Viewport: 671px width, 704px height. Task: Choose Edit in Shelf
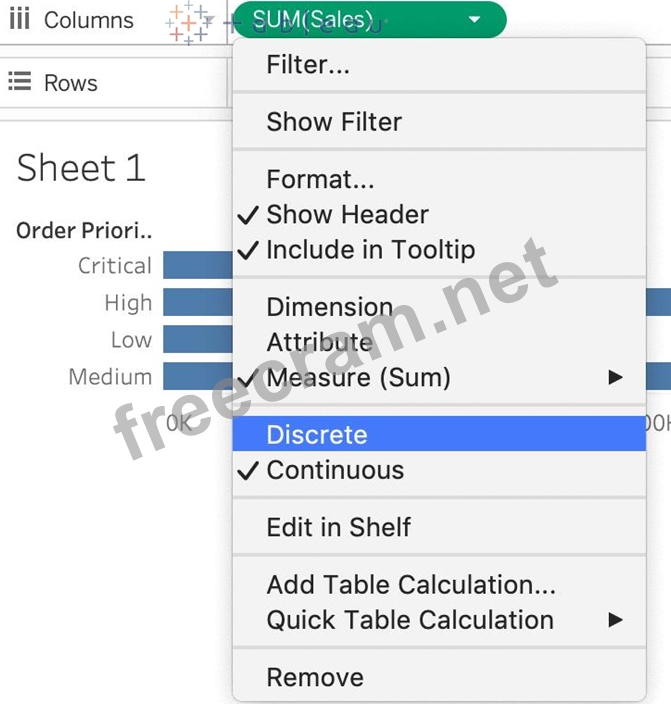coord(338,527)
